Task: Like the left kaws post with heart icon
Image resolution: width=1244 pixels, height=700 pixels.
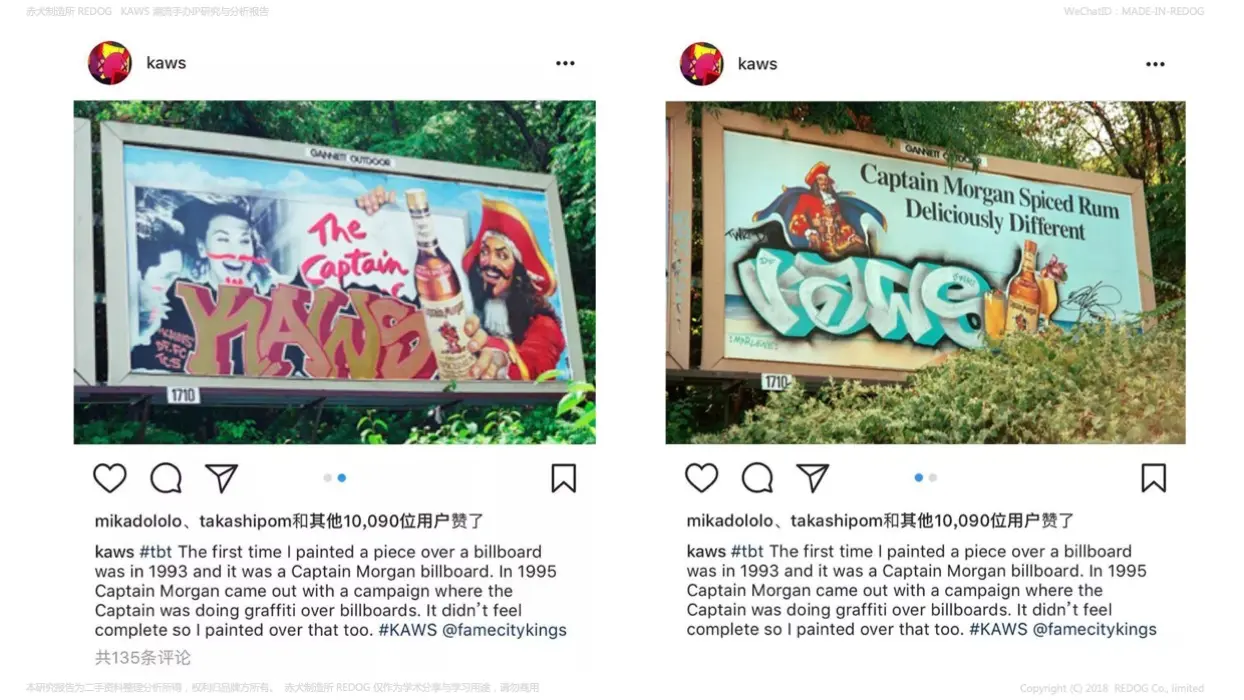Action: pos(110,478)
